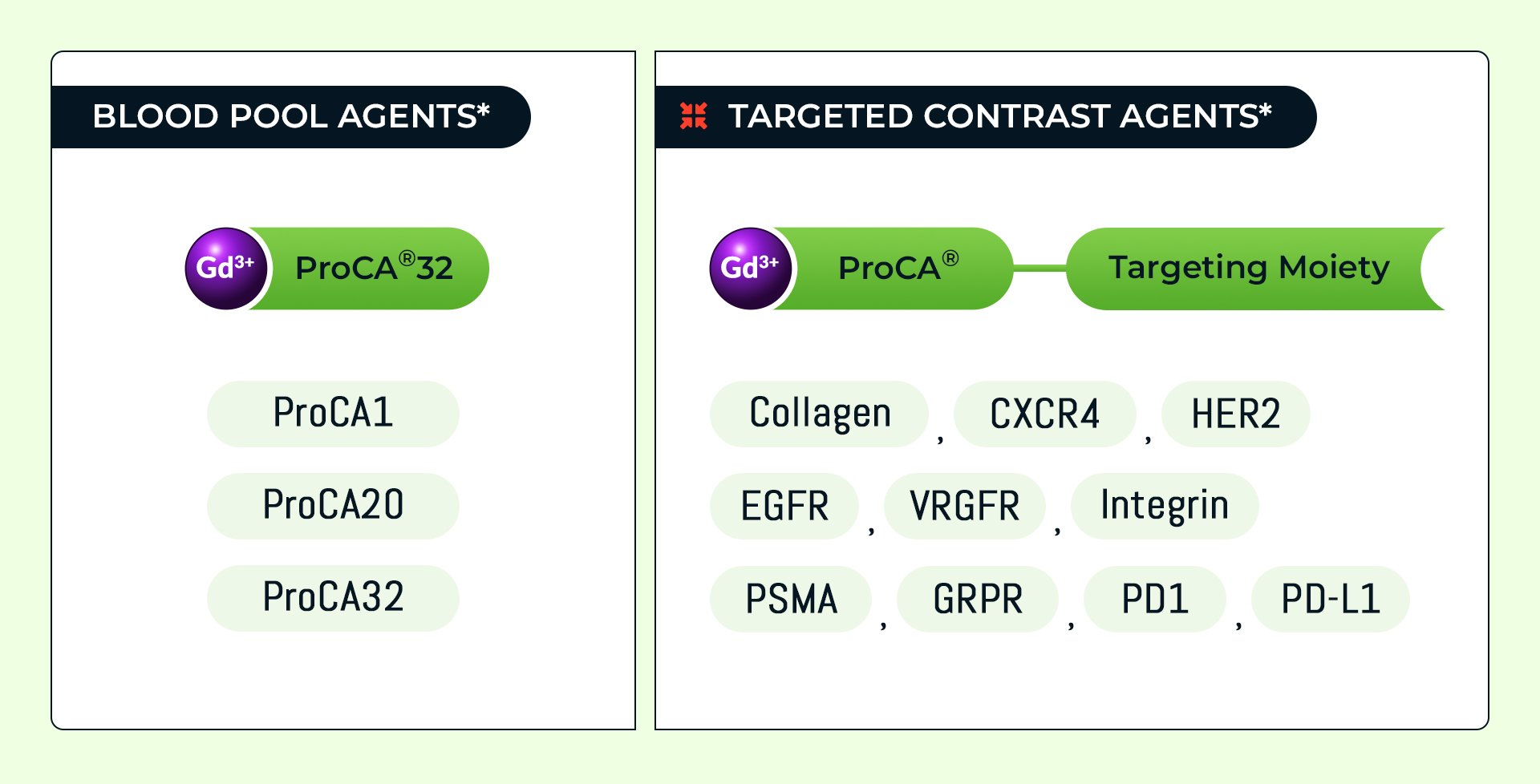
Task: Select the Blood Pool Agents header
Action: [x=290, y=117]
